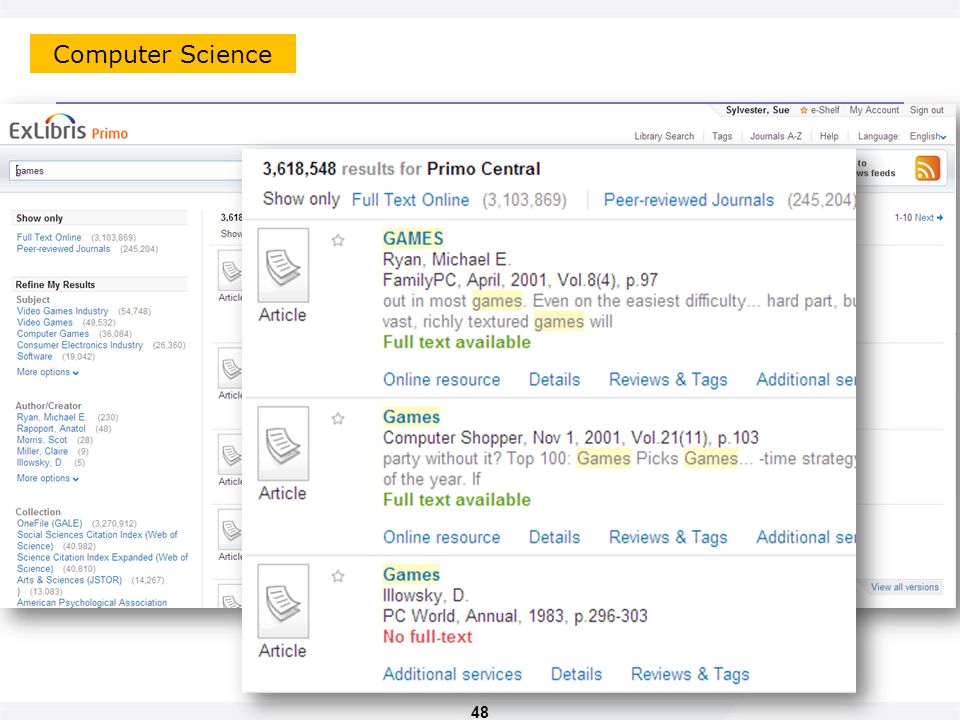Refine by author Ryan, Michael E.
Image resolution: width=960 pixels, height=720 pixels.
[52, 418]
